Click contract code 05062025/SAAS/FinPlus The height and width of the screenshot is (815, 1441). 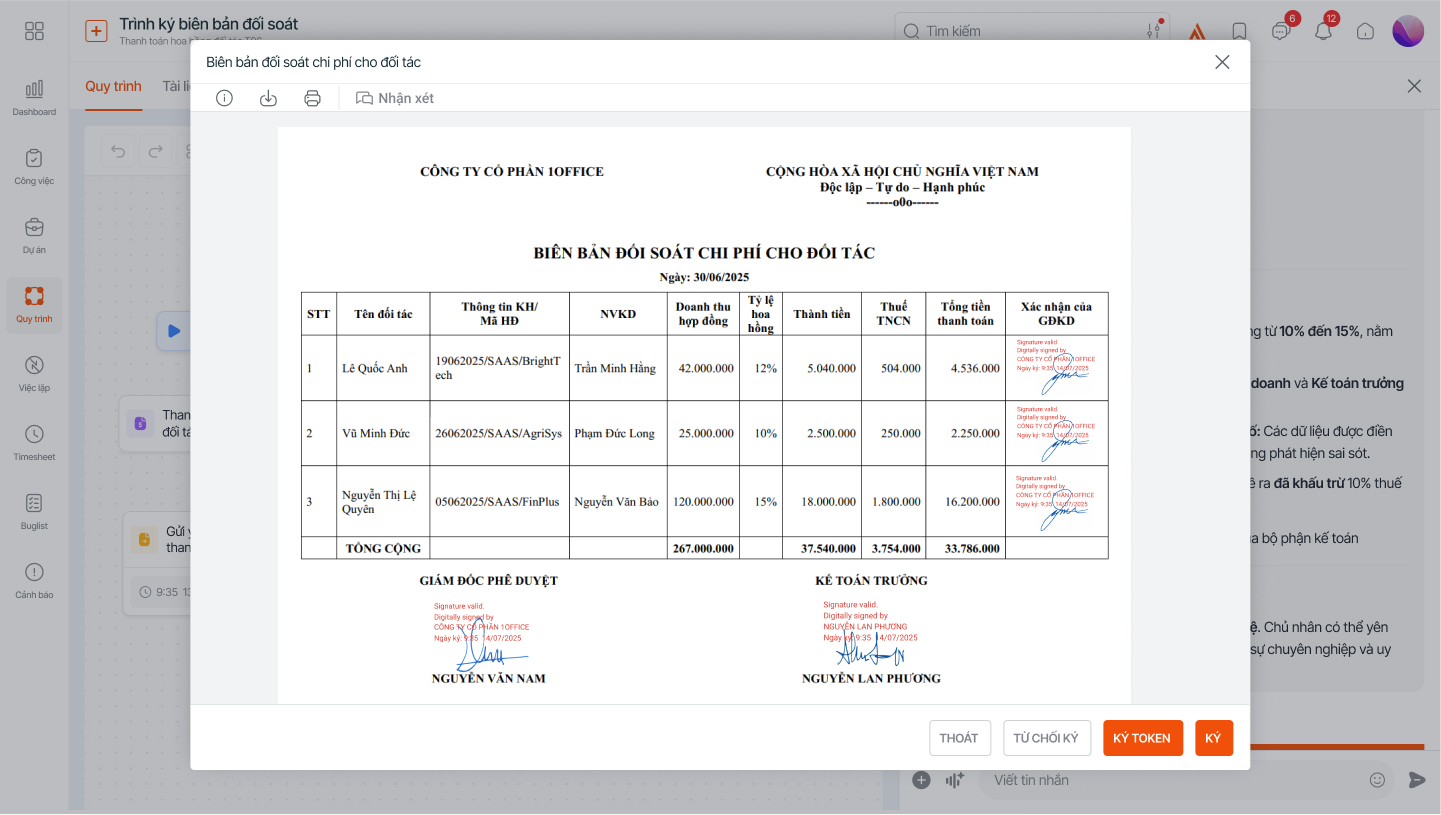tap(499, 502)
